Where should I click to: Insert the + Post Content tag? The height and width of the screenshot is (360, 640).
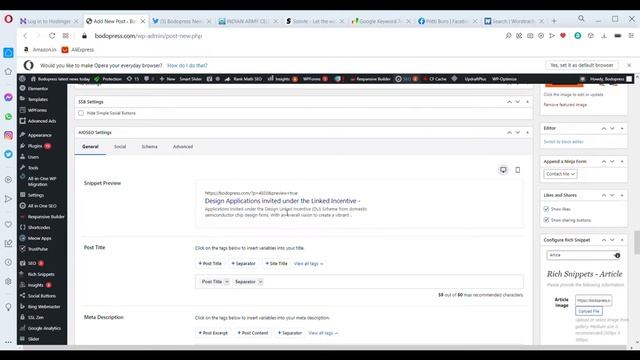pyautogui.click(x=253, y=333)
